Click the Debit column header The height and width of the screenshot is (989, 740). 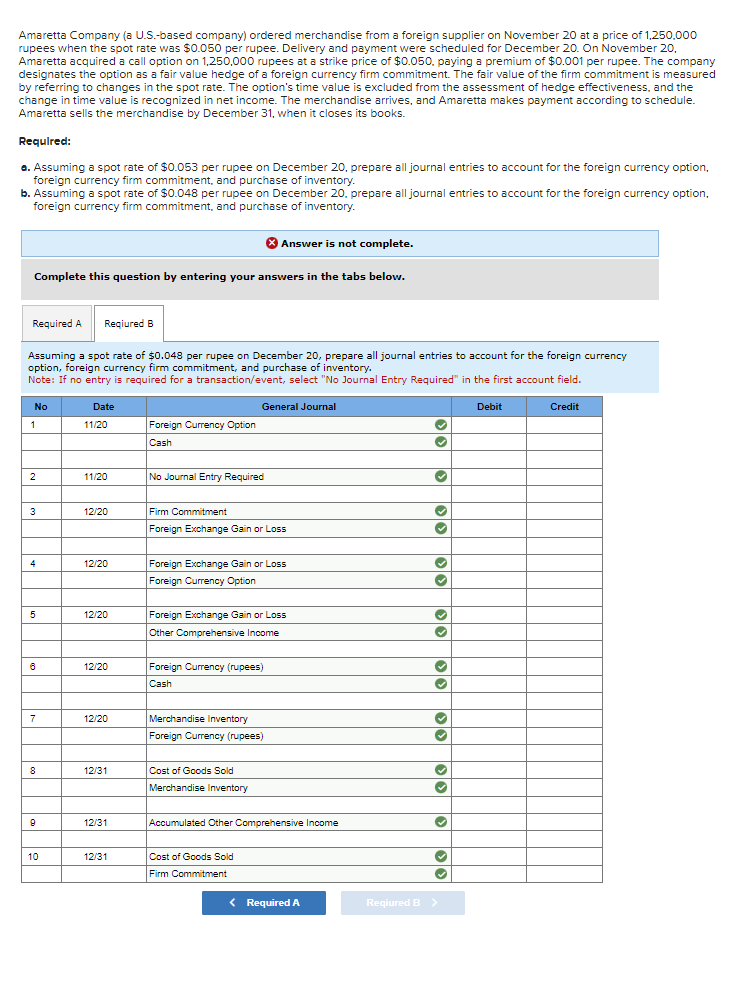pos(489,407)
